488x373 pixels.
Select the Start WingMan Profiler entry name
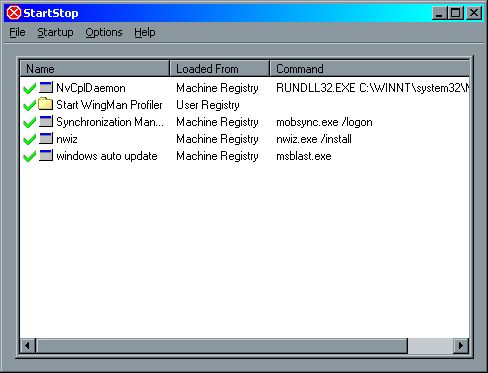tap(109, 105)
